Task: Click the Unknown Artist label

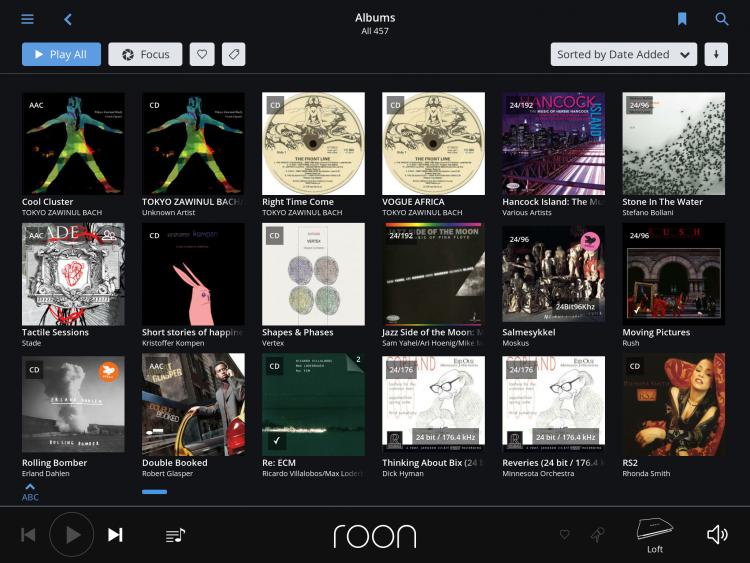Action: pos(168,212)
